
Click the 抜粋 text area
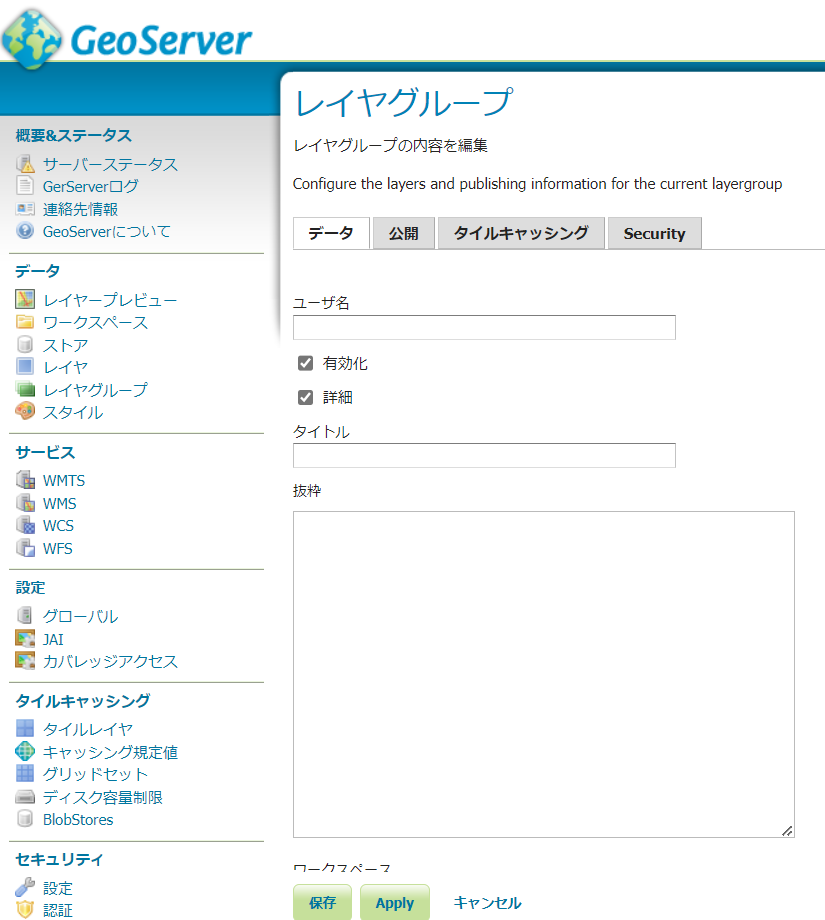click(544, 674)
